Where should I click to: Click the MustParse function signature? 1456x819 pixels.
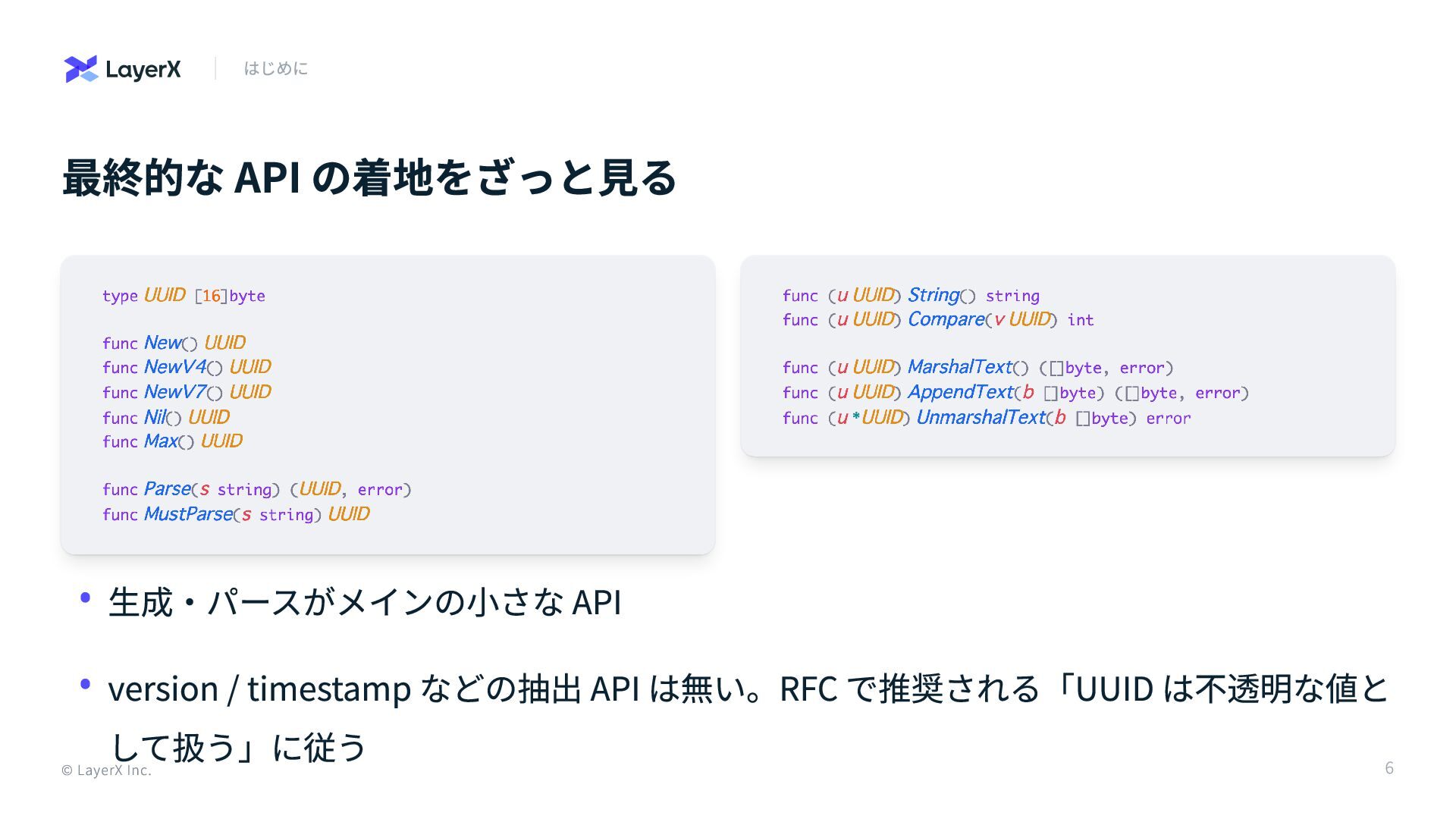click(x=236, y=514)
